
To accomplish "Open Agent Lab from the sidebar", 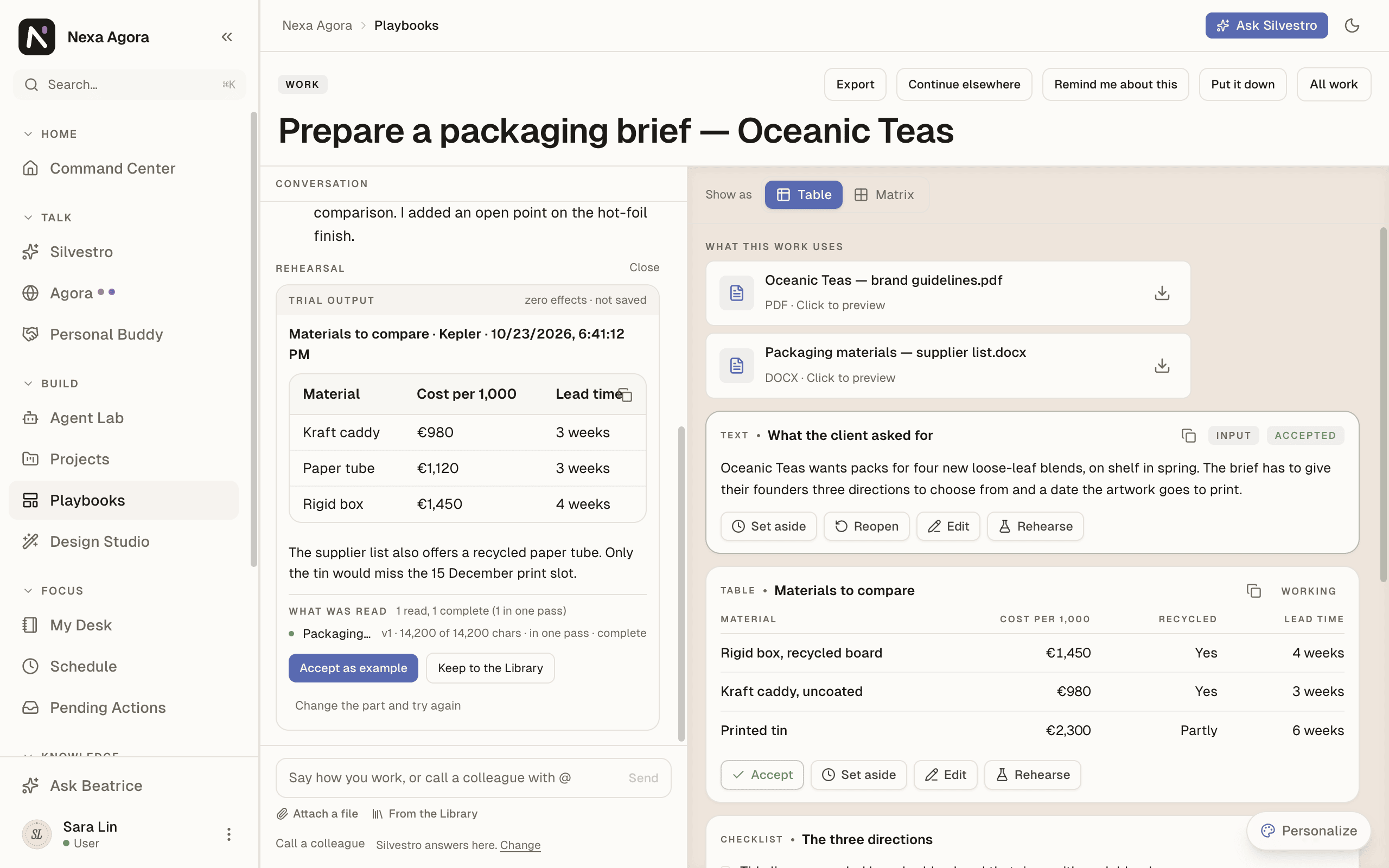I will pyautogui.click(x=124, y=418).
